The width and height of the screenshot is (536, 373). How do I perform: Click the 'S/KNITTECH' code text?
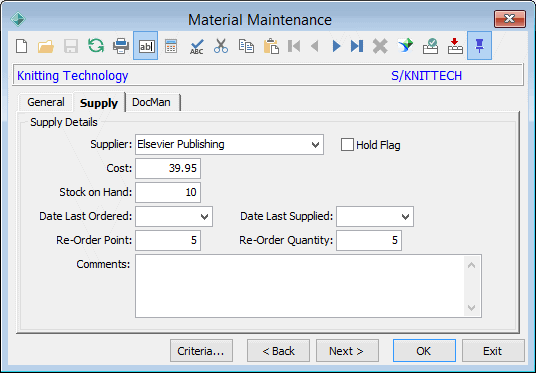pos(426,76)
